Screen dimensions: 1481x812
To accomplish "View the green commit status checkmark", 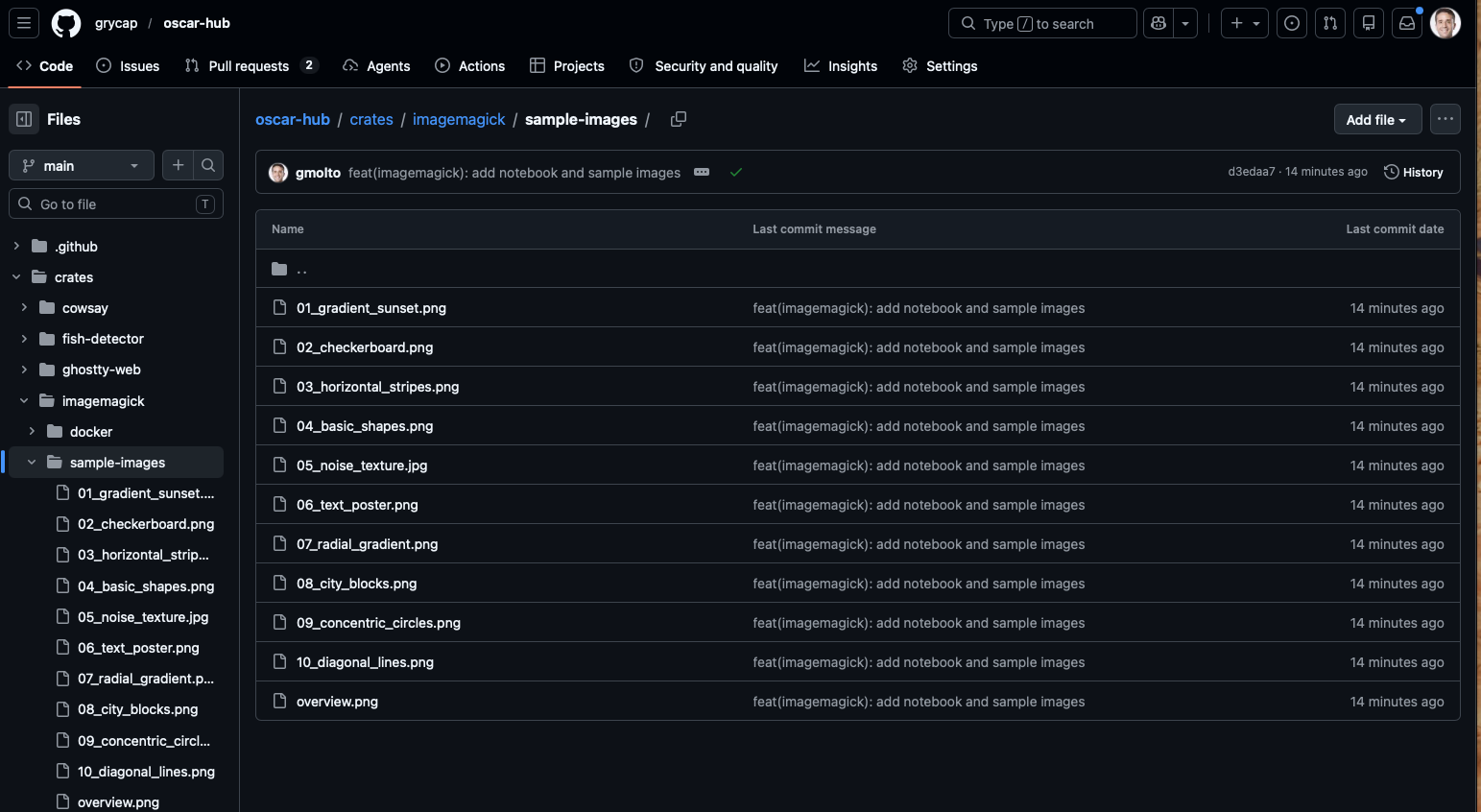I will coord(736,173).
